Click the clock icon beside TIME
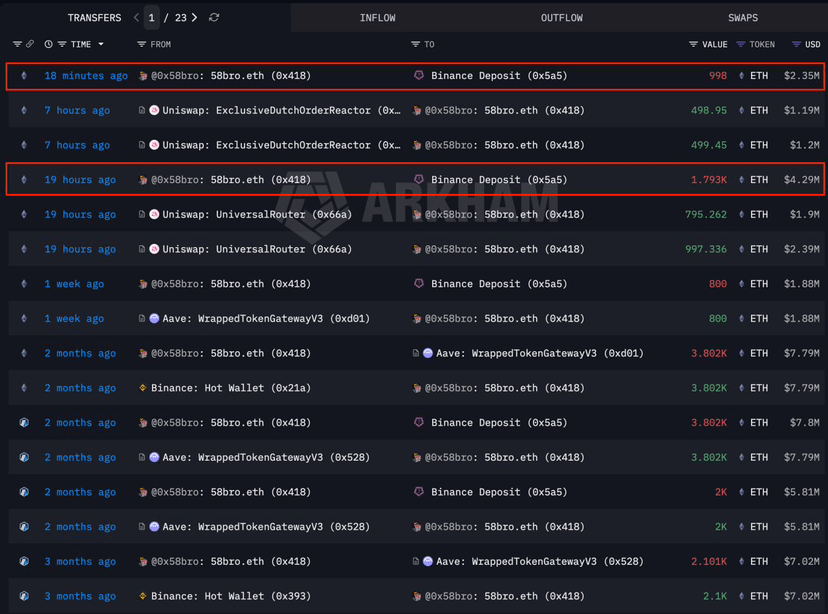This screenshot has width=828, height=614. pos(49,44)
